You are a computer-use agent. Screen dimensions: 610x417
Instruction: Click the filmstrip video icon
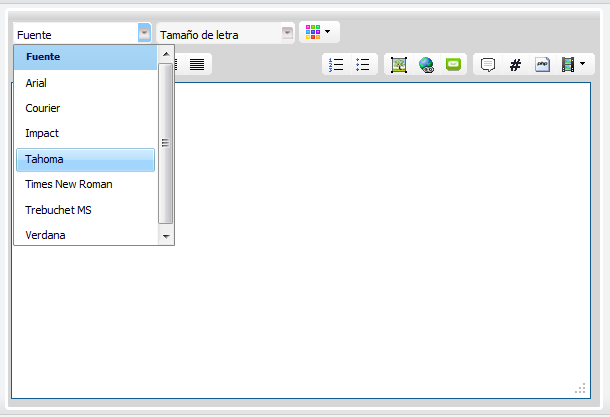pos(568,65)
